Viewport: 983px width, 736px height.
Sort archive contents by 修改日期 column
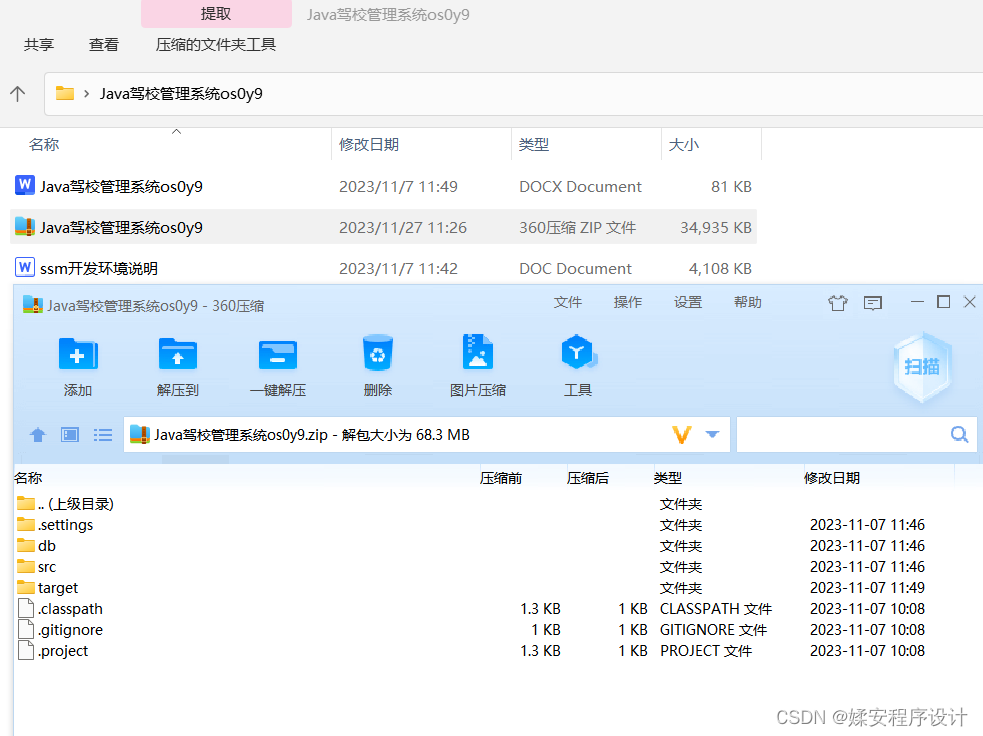(831, 478)
